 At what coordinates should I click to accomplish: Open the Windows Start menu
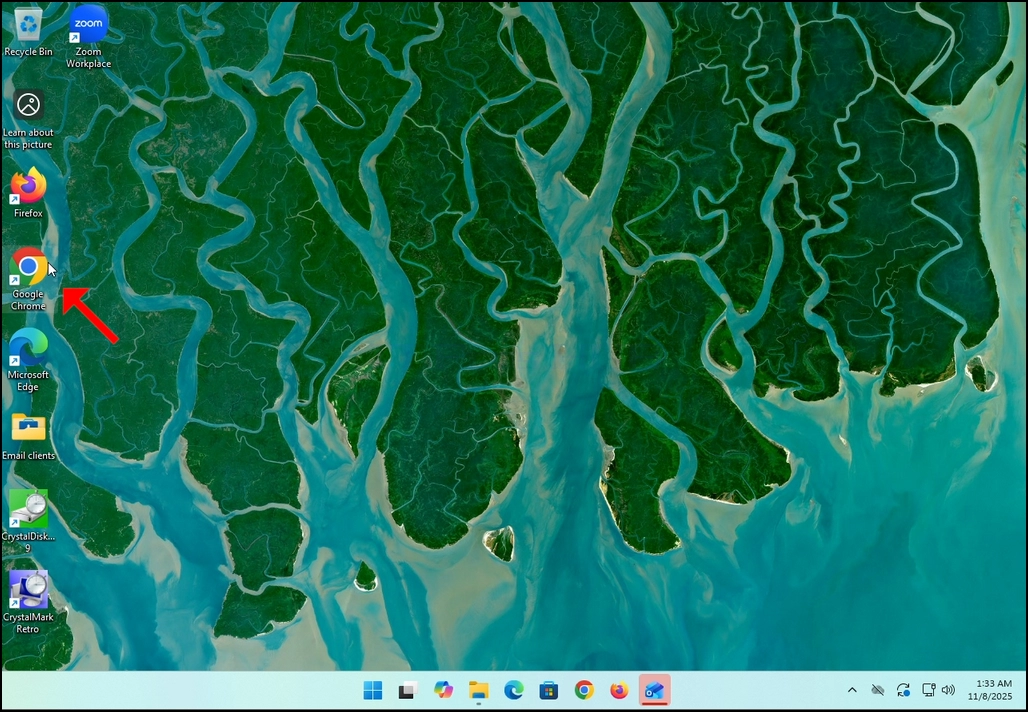coord(373,690)
